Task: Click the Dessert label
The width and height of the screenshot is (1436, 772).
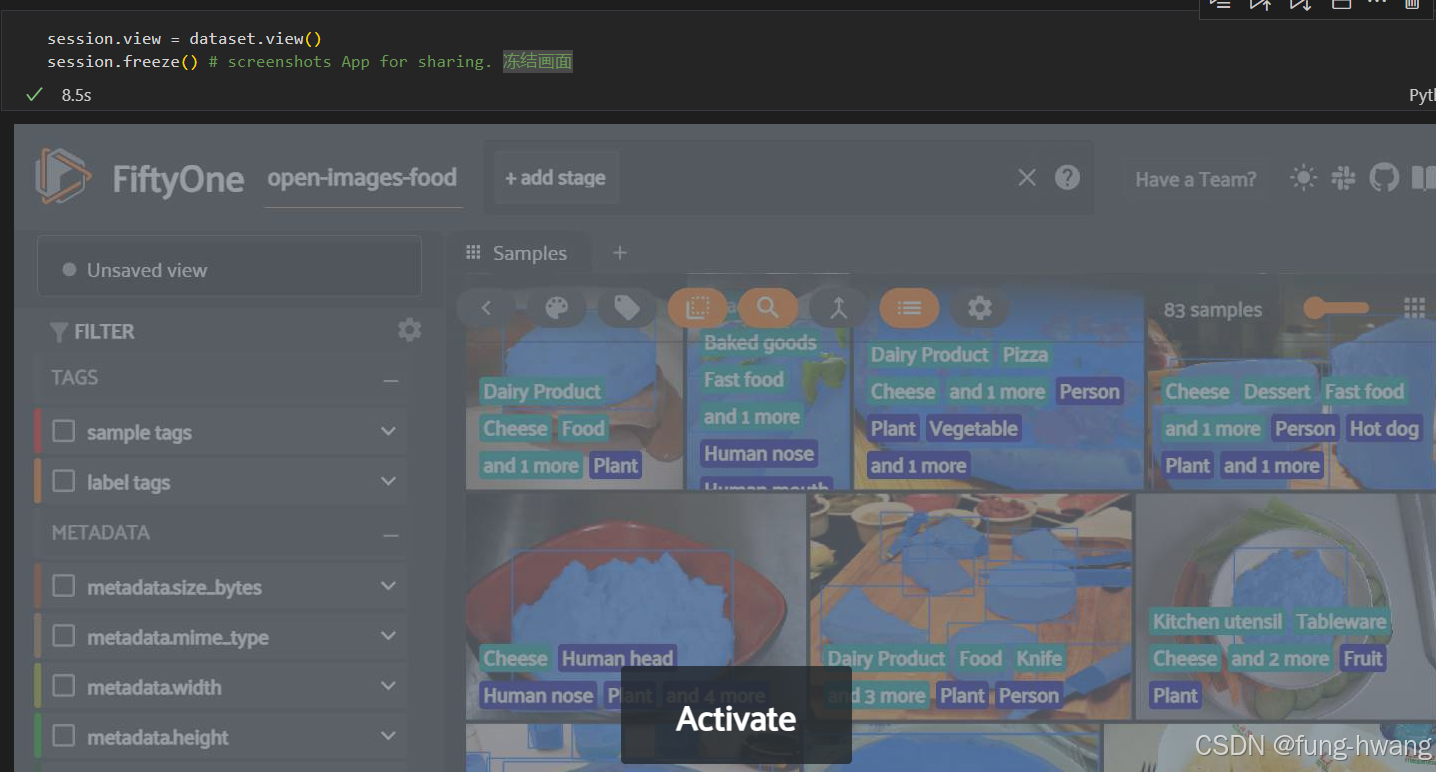Action: (x=1277, y=391)
